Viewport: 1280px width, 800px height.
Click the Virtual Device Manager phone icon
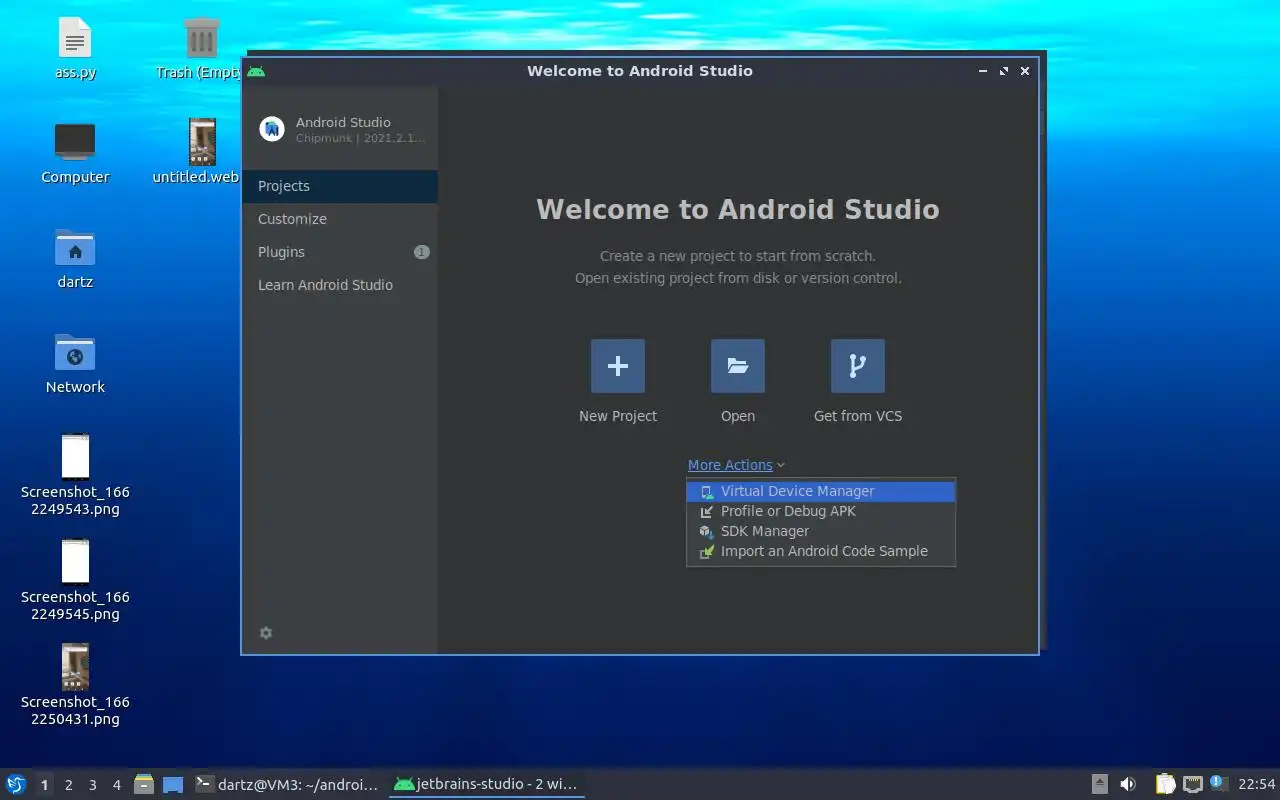click(x=707, y=492)
